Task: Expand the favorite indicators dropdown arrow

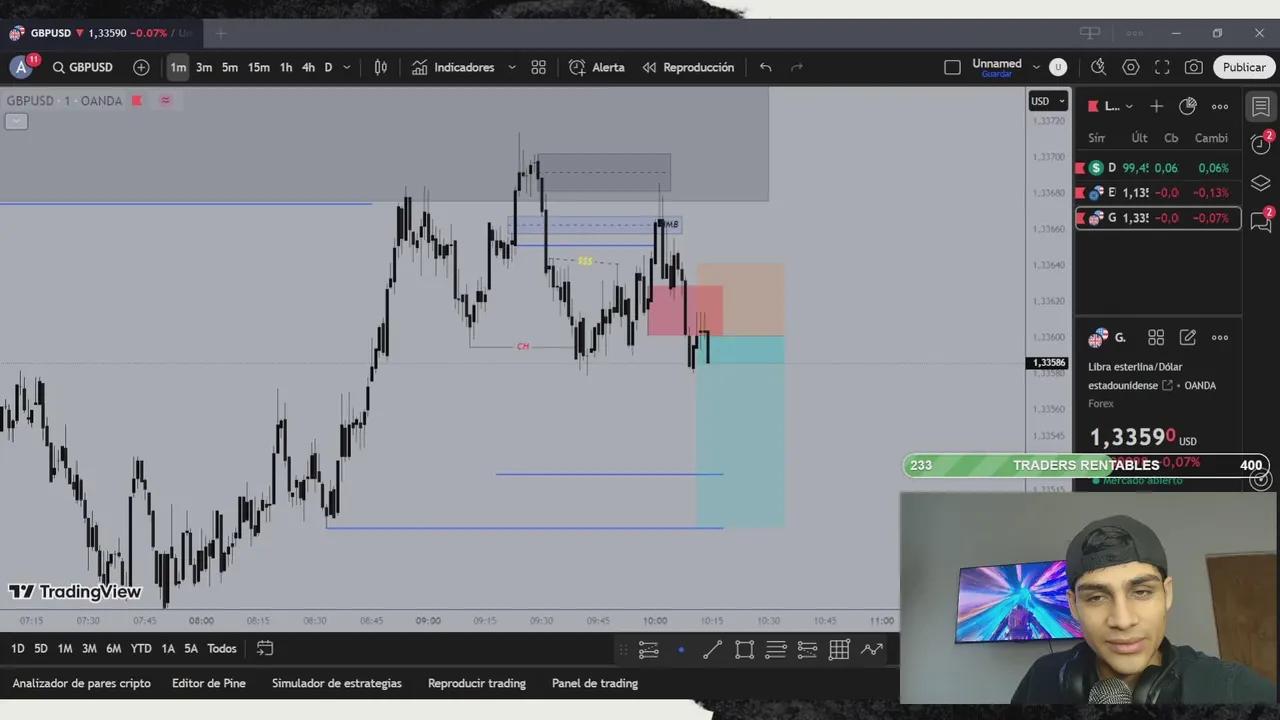Action: tap(512, 67)
